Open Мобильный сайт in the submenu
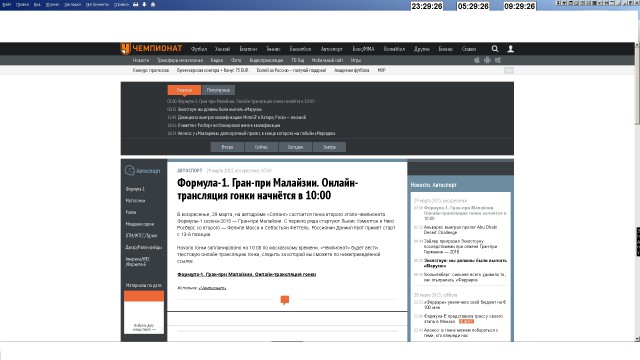 click(x=327, y=60)
